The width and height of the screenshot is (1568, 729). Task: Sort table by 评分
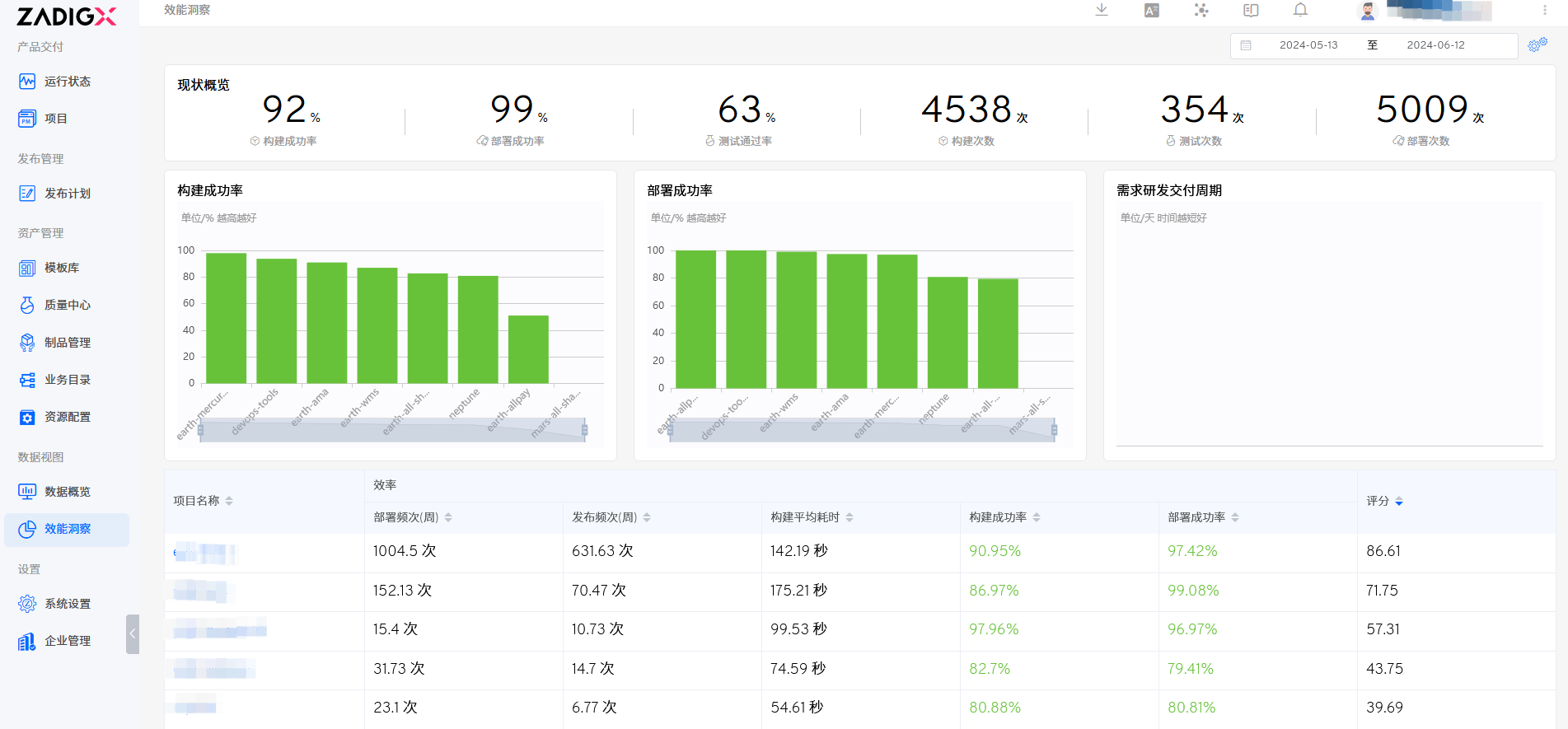[1399, 501]
